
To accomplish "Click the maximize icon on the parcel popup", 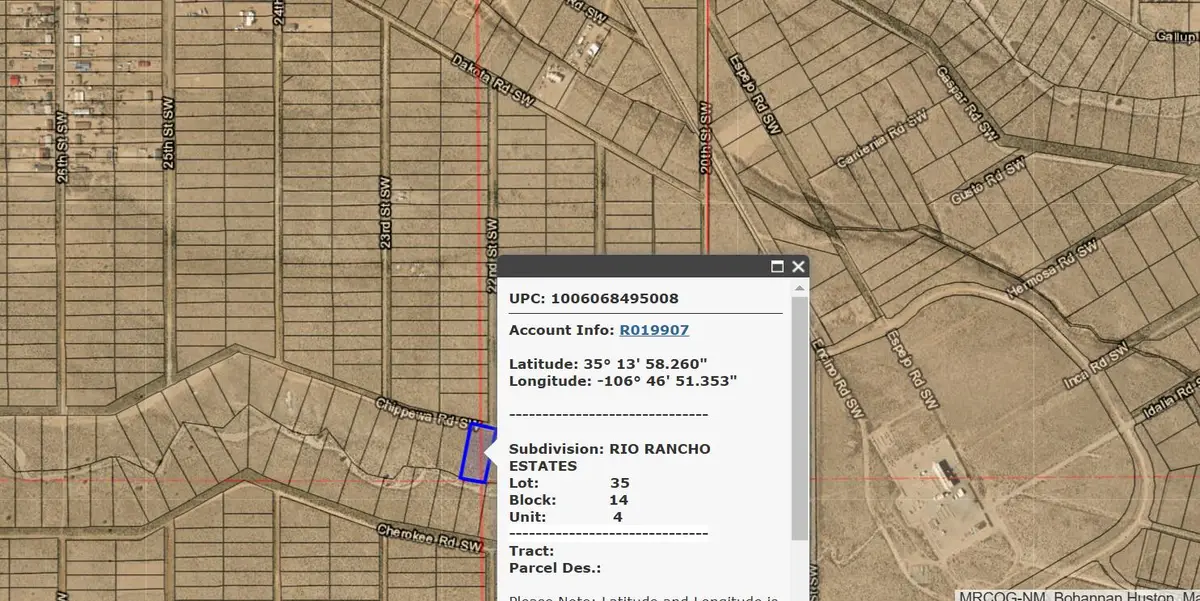I will [777, 267].
